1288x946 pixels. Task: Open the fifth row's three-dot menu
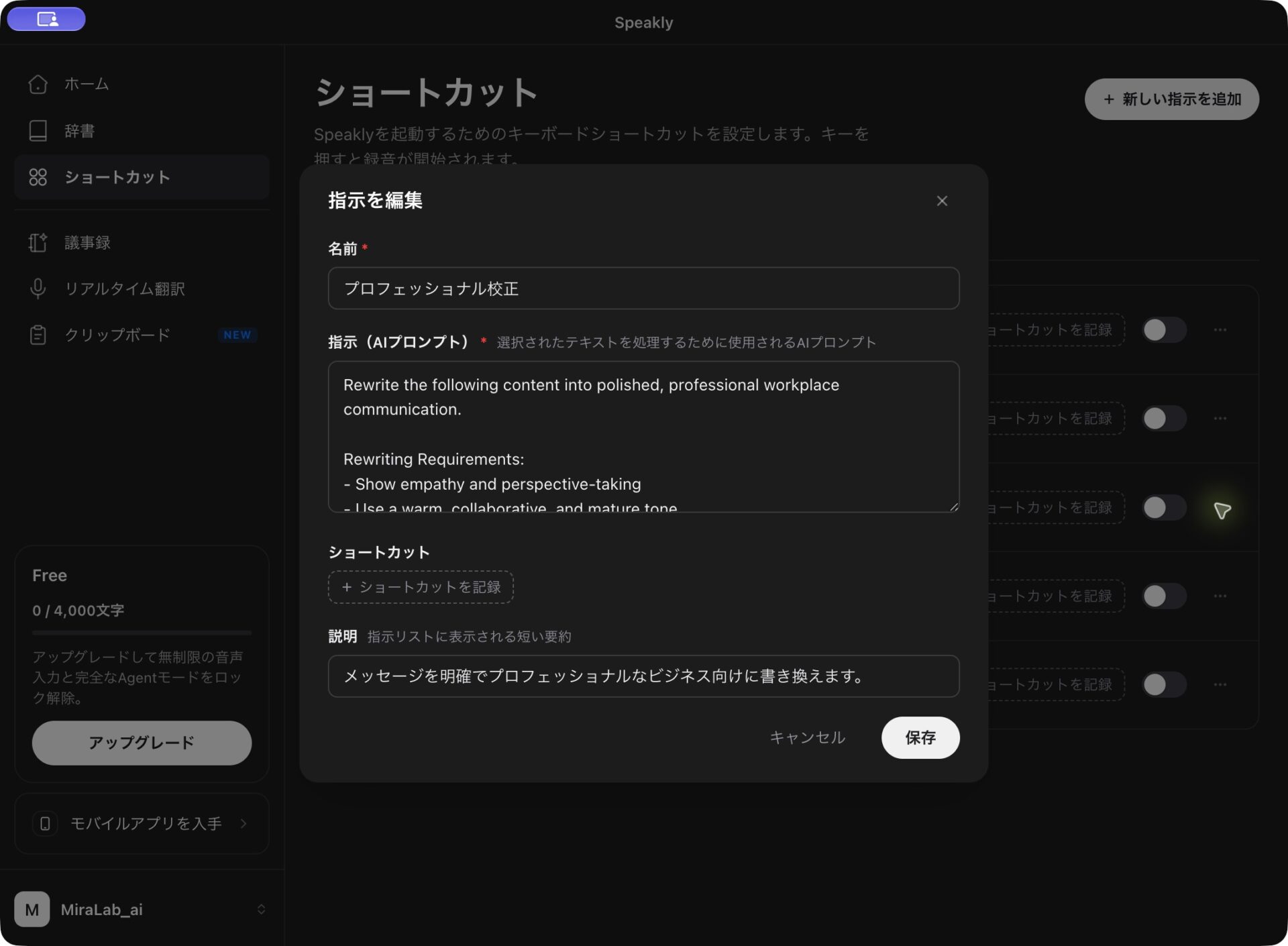[x=1220, y=685]
